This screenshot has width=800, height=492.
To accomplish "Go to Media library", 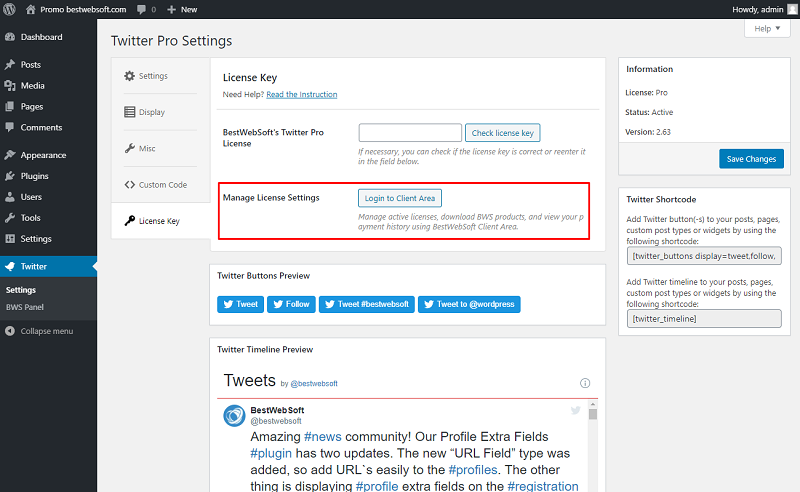I will (x=48, y=85).
